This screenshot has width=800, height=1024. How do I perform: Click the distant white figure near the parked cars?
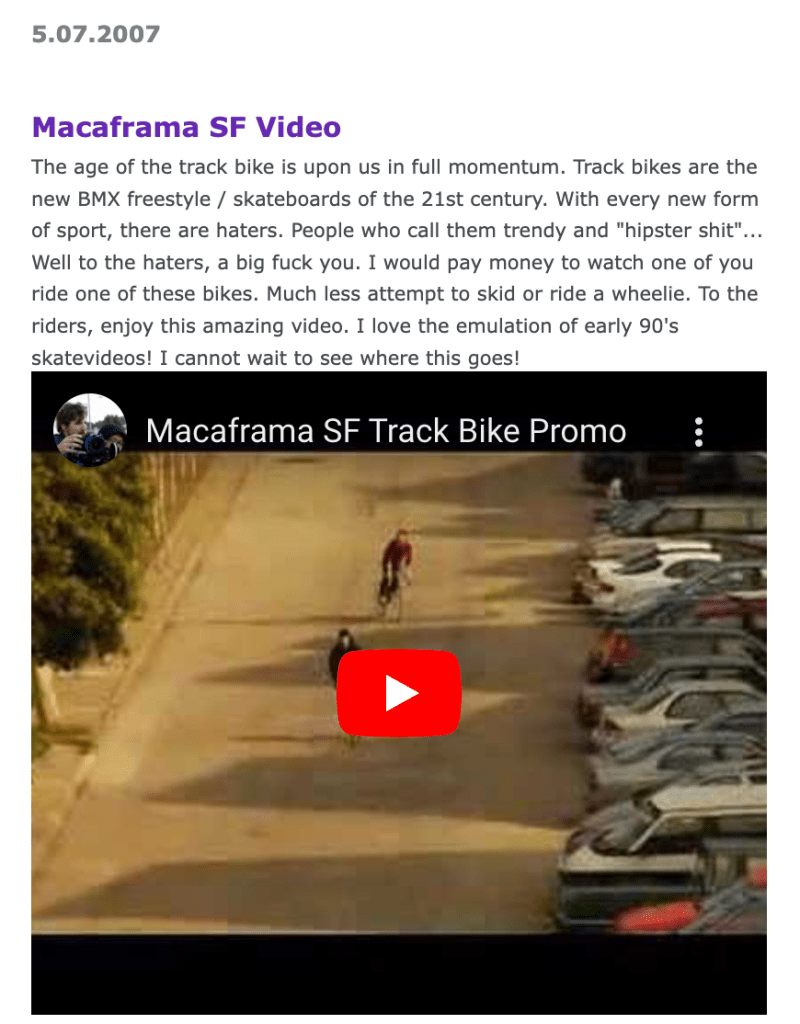coord(615,488)
